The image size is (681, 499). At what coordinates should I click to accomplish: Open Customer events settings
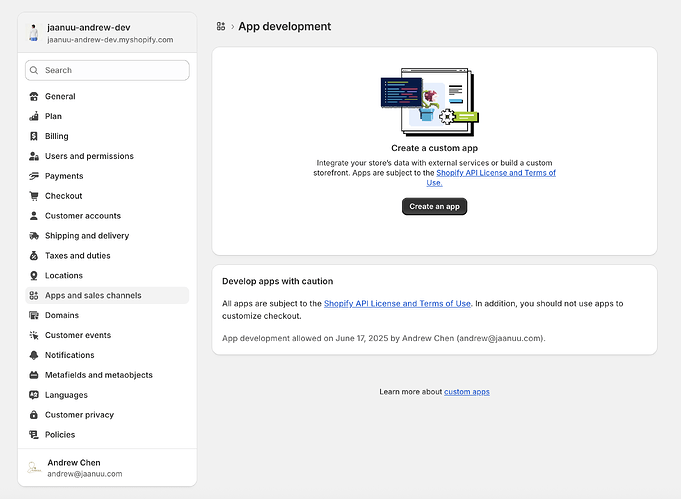click(x=107, y=335)
